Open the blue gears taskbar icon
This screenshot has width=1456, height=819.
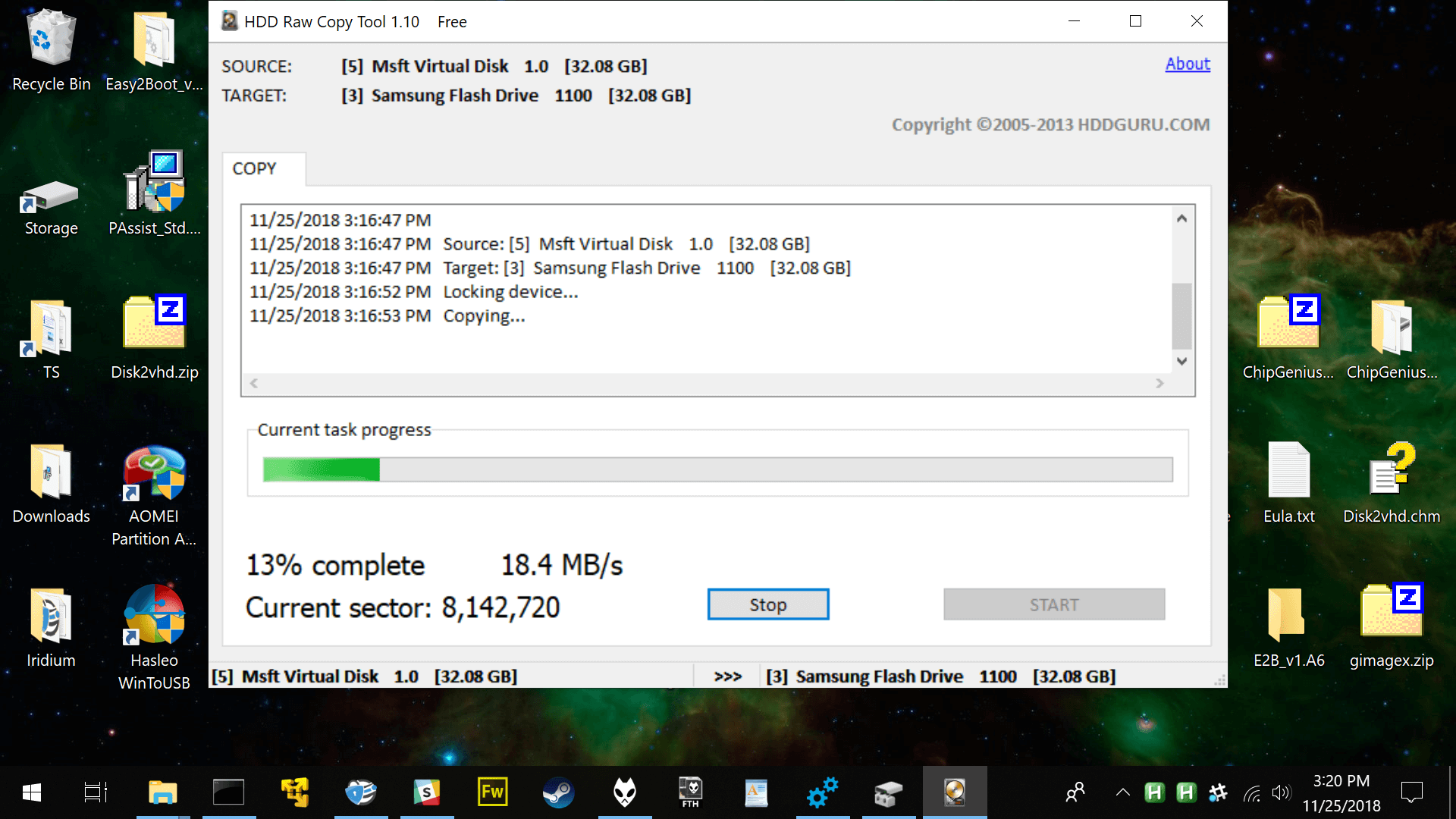822,792
